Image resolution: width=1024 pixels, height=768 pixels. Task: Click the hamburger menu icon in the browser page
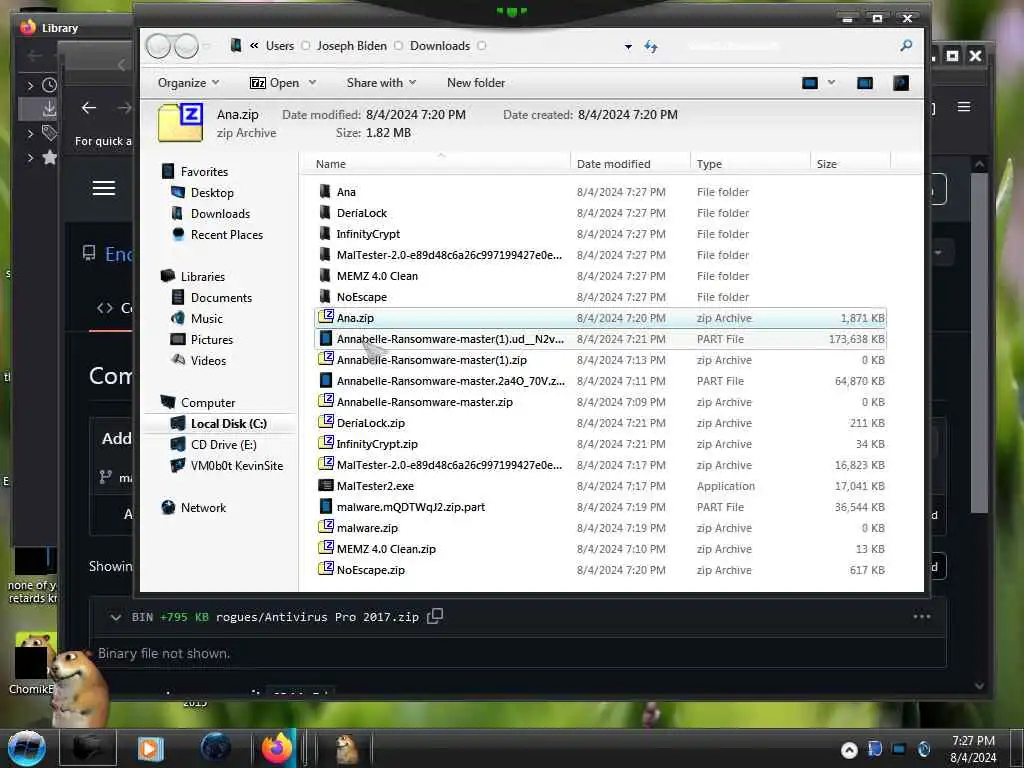(104, 188)
